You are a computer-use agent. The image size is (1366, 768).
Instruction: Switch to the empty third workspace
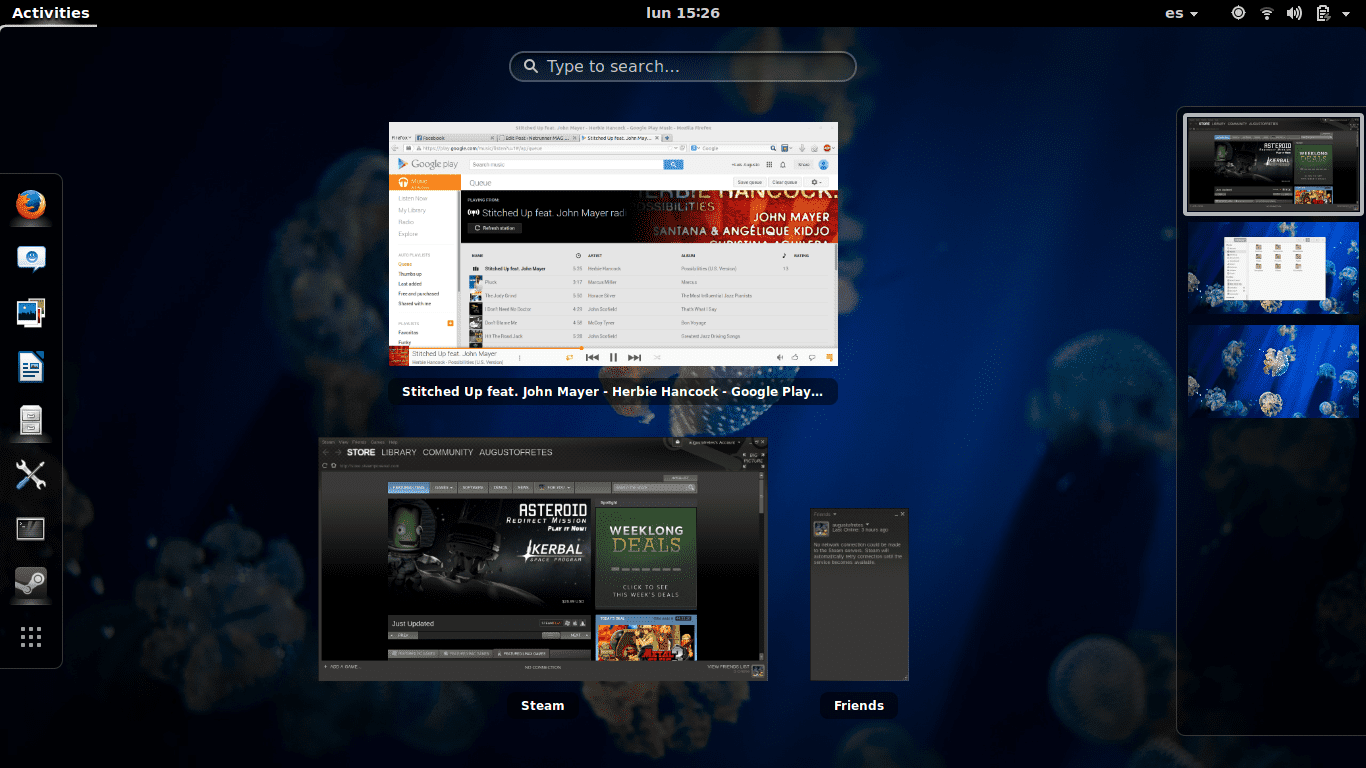[x=1273, y=371]
